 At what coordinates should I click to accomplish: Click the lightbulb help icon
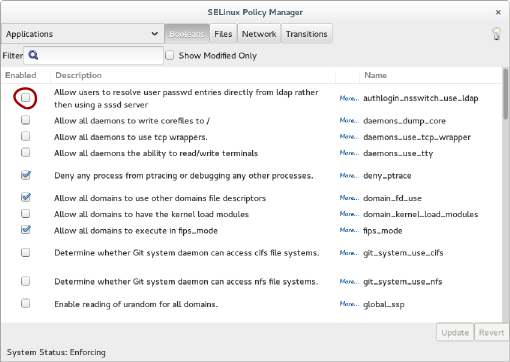coord(496,34)
